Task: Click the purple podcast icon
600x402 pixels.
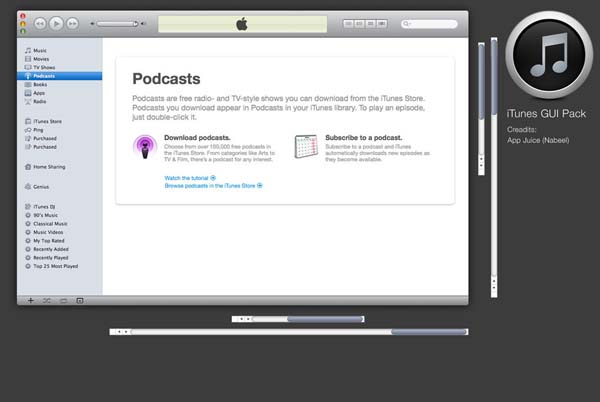Action: [x=145, y=147]
